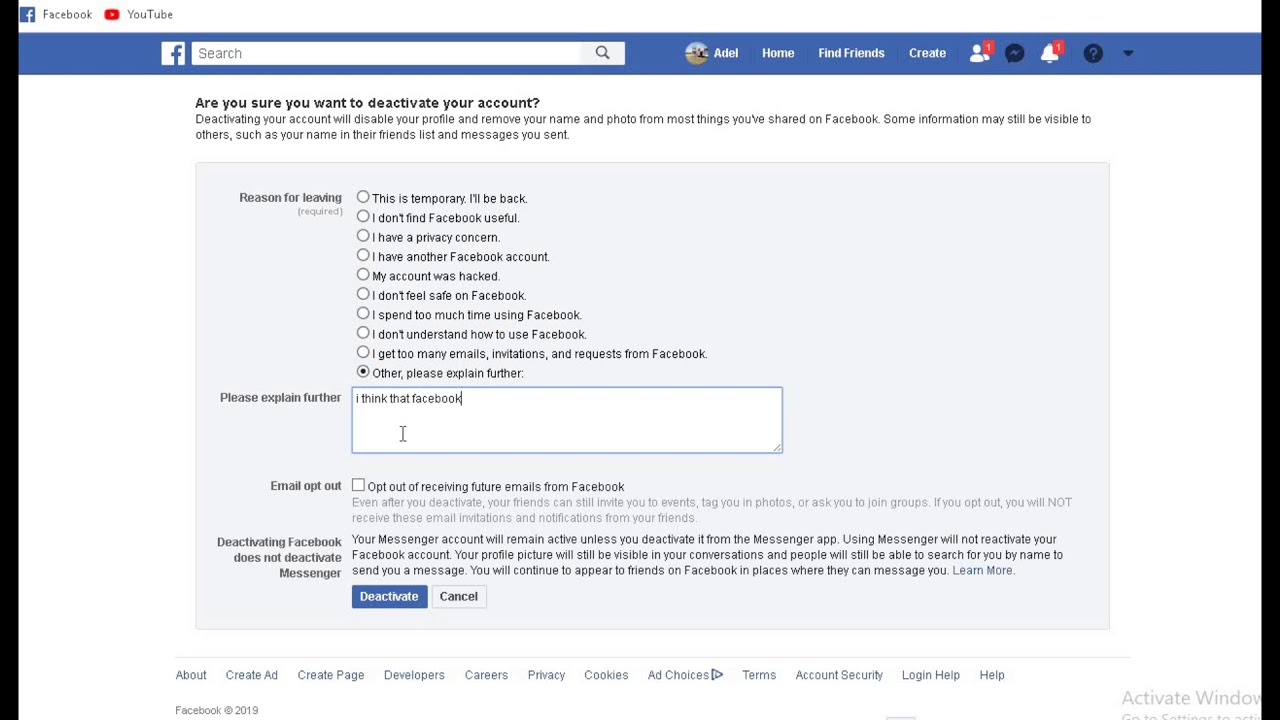Open Find Friends in the header
This screenshot has height=720, width=1280.
coord(851,53)
